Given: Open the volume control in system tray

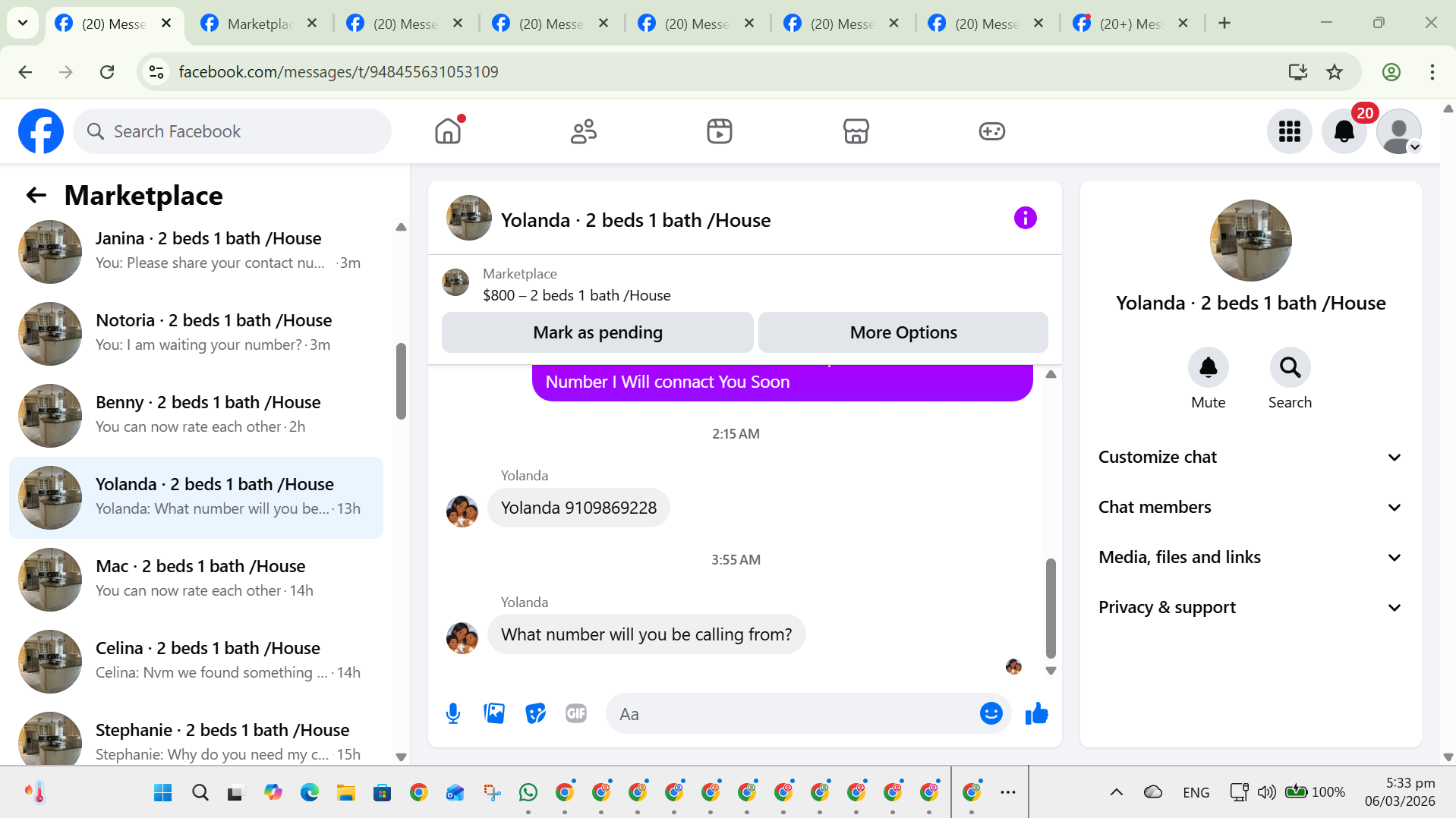Looking at the screenshot, I should [1265, 792].
